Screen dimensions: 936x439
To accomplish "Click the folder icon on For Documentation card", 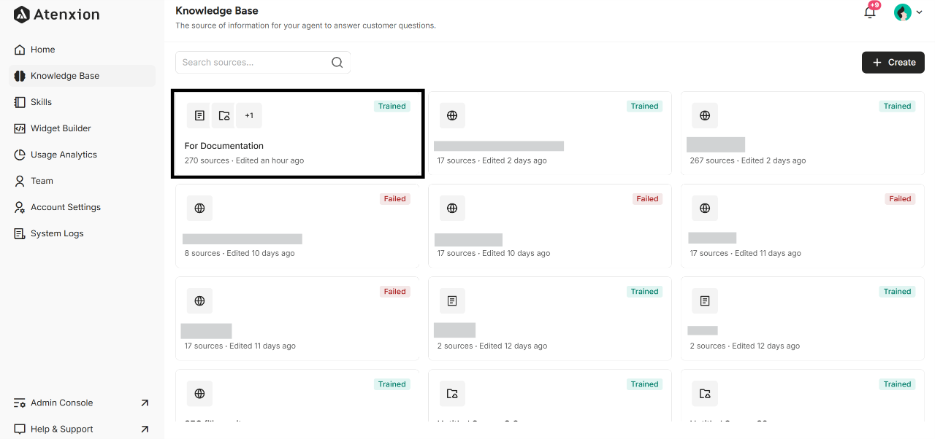I will coord(224,116).
